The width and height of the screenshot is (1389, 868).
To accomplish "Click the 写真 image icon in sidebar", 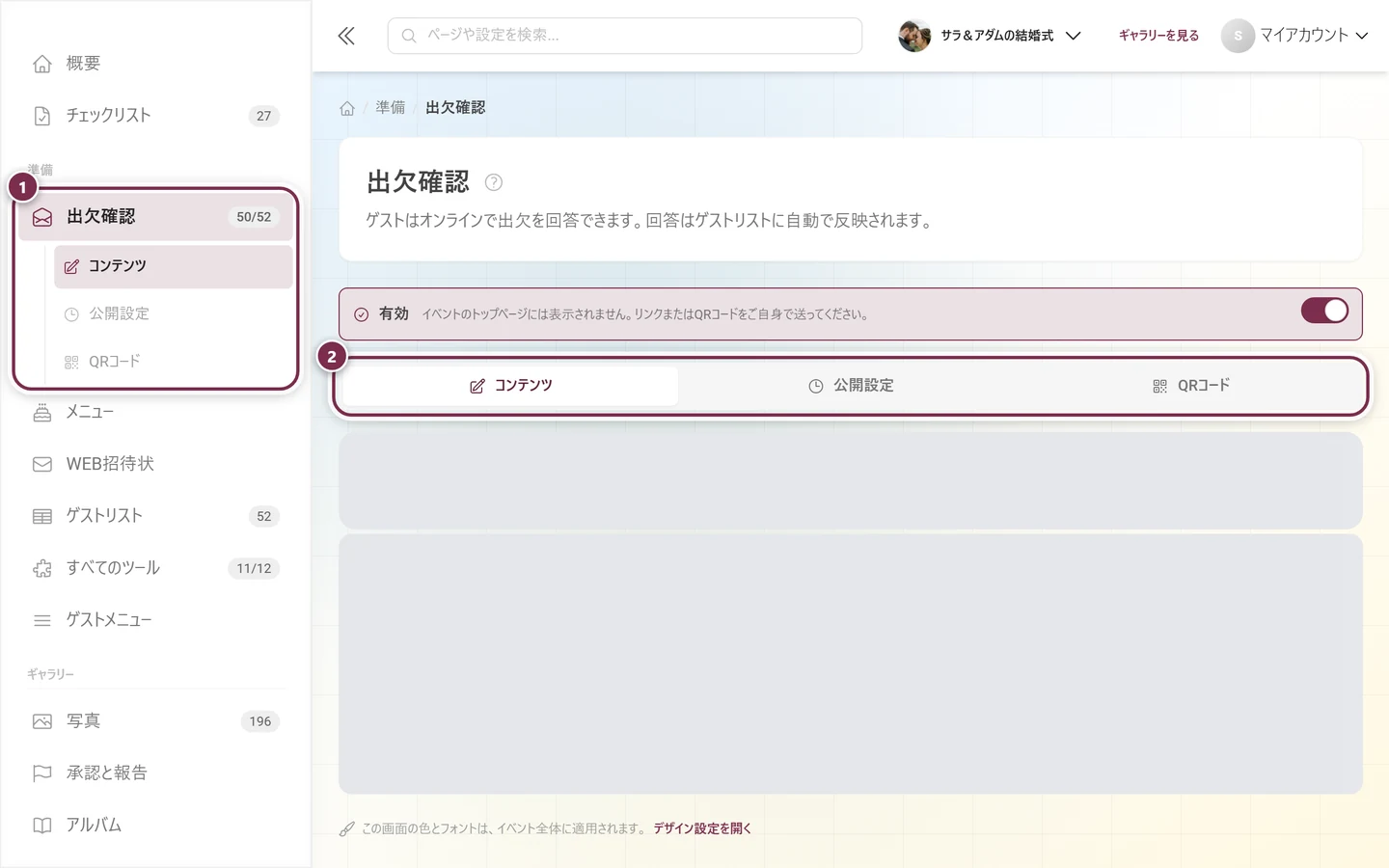I will (42, 721).
